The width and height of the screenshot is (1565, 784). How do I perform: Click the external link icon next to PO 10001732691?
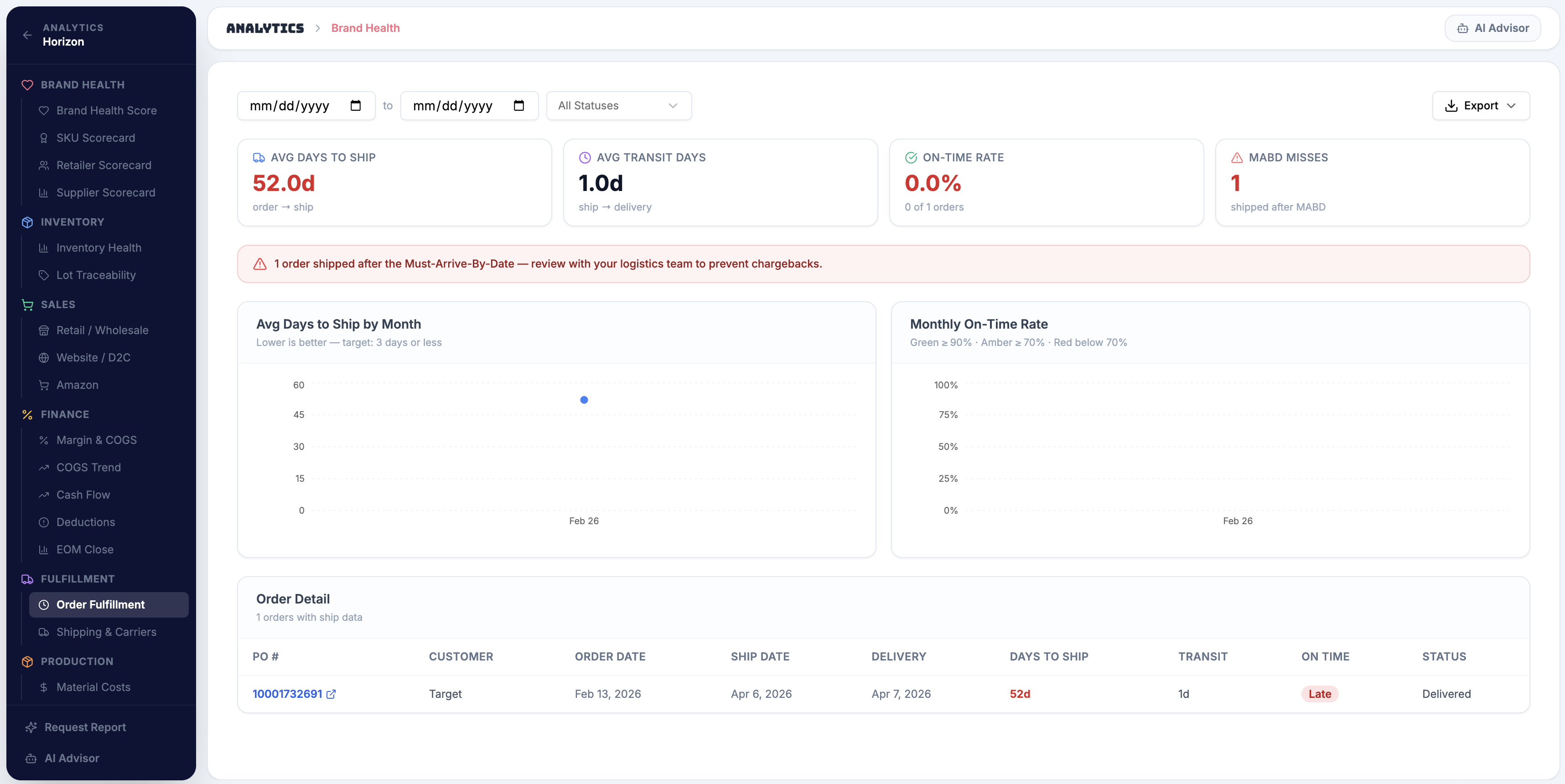click(x=331, y=694)
